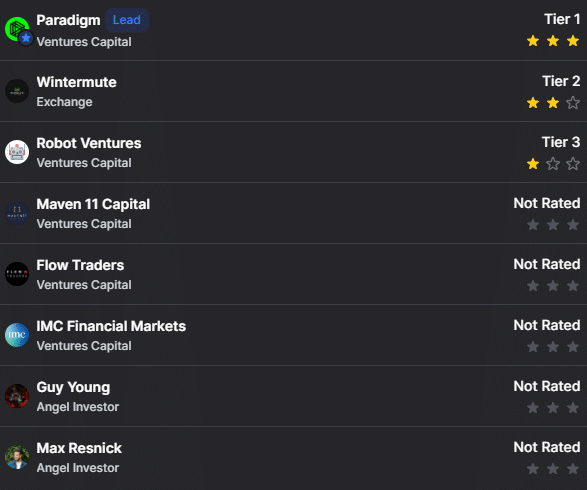Select the Maven 11 Capital name
This screenshot has height=490, width=587.
[93, 204]
